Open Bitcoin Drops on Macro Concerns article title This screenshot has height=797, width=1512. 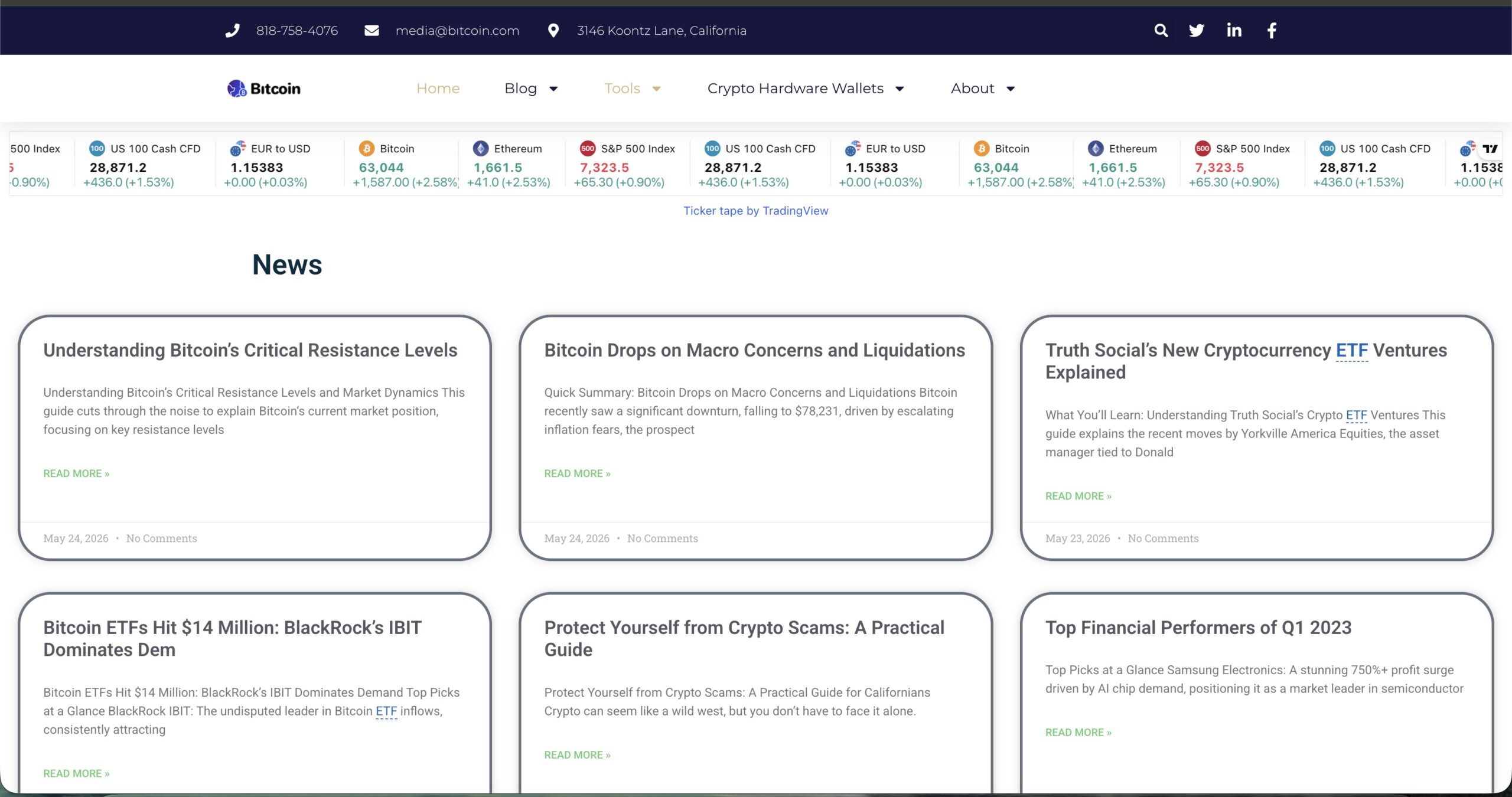click(x=755, y=350)
